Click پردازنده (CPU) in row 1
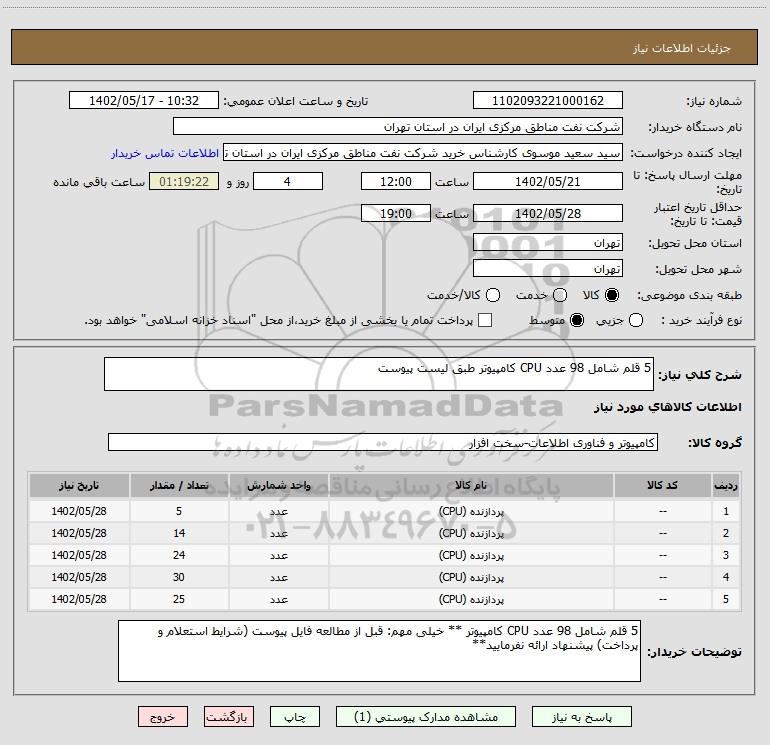Viewport: 770px width, 745px height. (x=471, y=511)
